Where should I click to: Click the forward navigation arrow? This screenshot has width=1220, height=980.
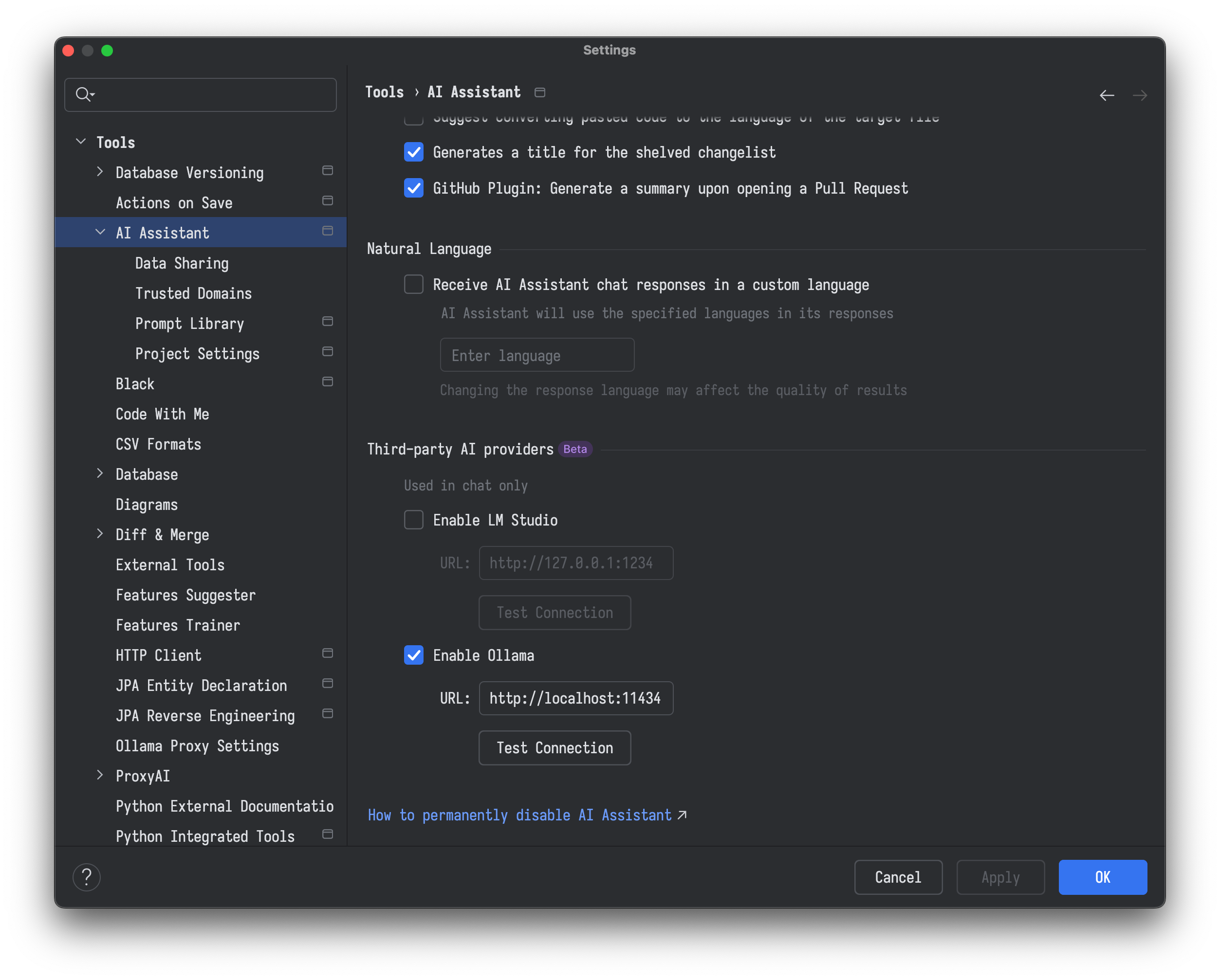click(x=1140, y=95)
